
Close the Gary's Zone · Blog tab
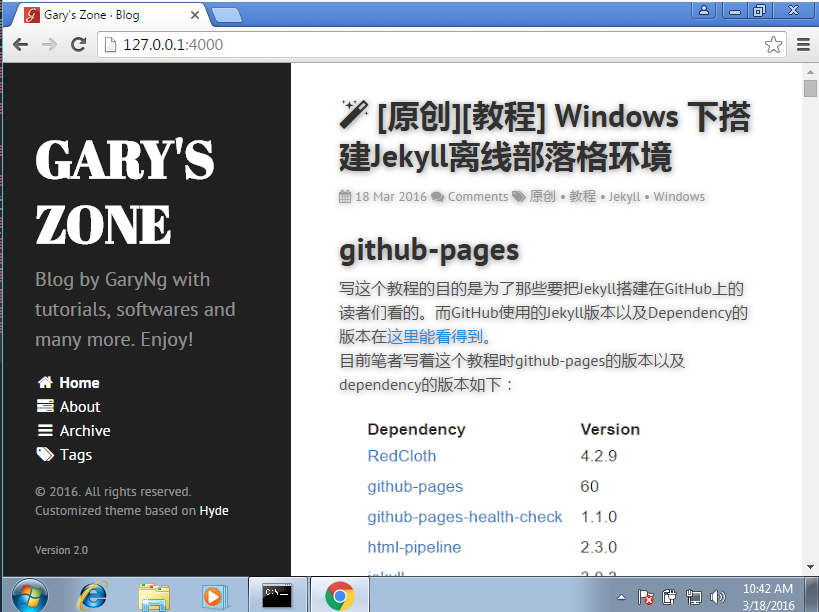[195, 15]
